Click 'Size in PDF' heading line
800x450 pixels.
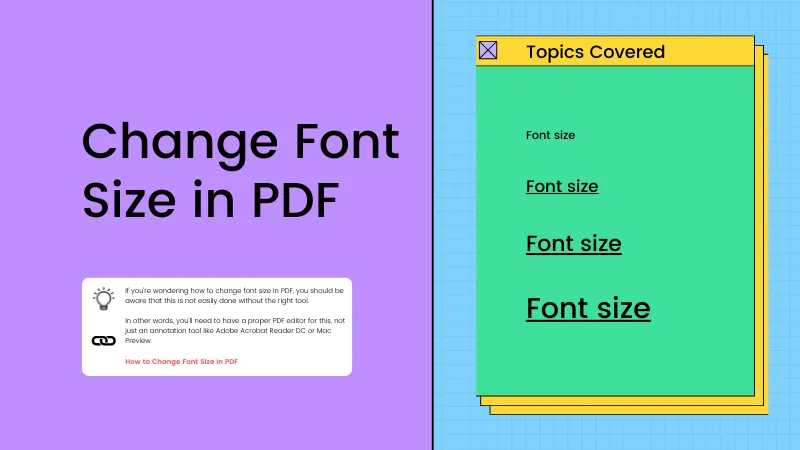209,201
